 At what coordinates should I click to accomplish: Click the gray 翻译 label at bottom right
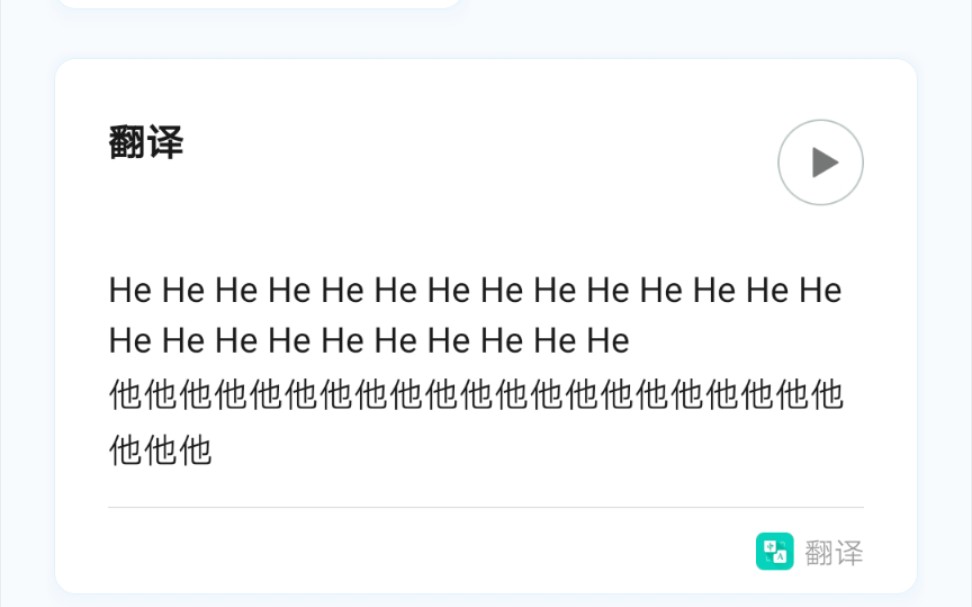coord(833,552)
